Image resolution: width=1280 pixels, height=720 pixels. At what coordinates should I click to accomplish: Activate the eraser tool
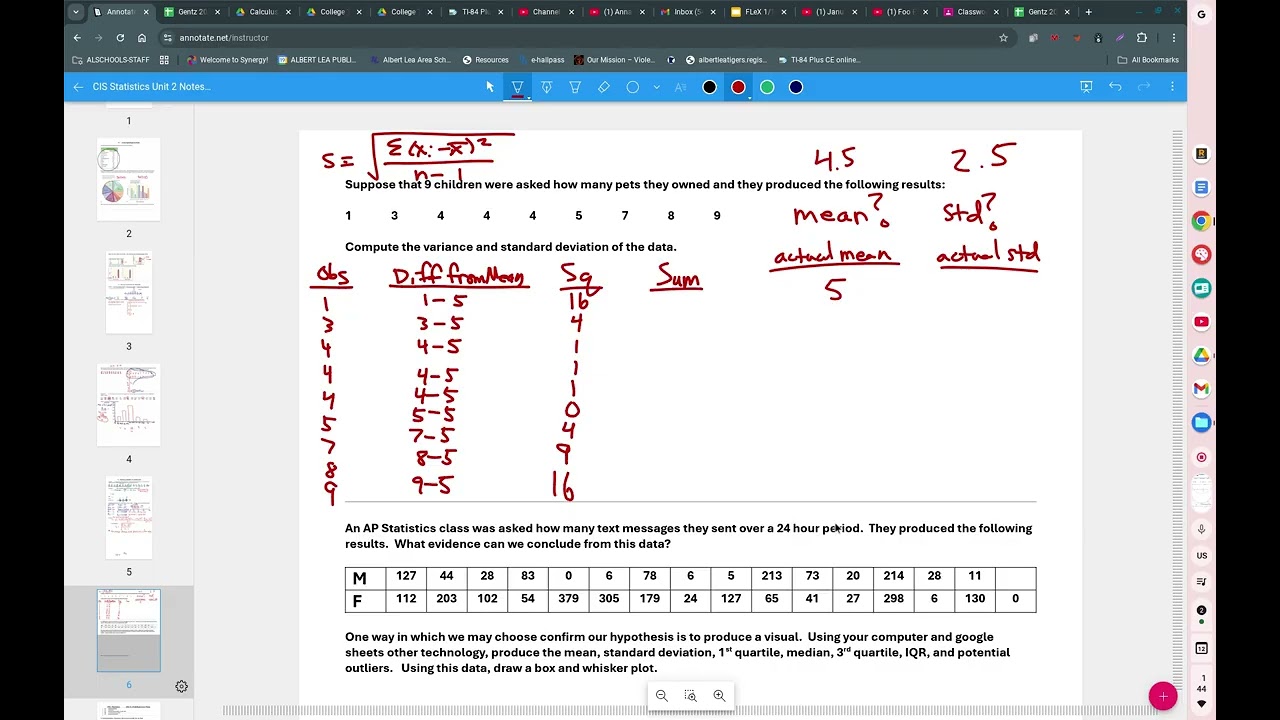(604, 87)
